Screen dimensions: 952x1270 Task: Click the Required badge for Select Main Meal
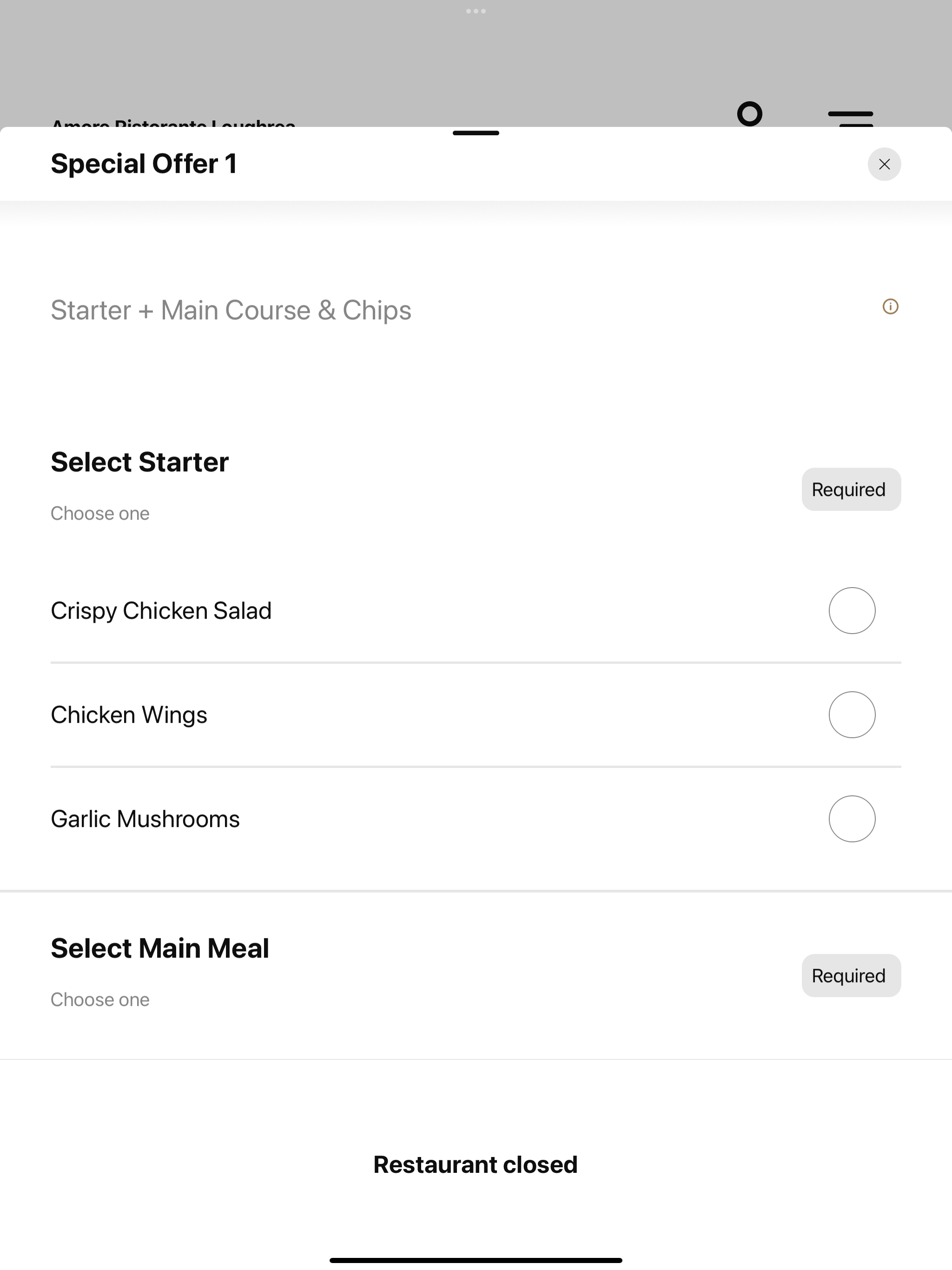pos(851,975)
